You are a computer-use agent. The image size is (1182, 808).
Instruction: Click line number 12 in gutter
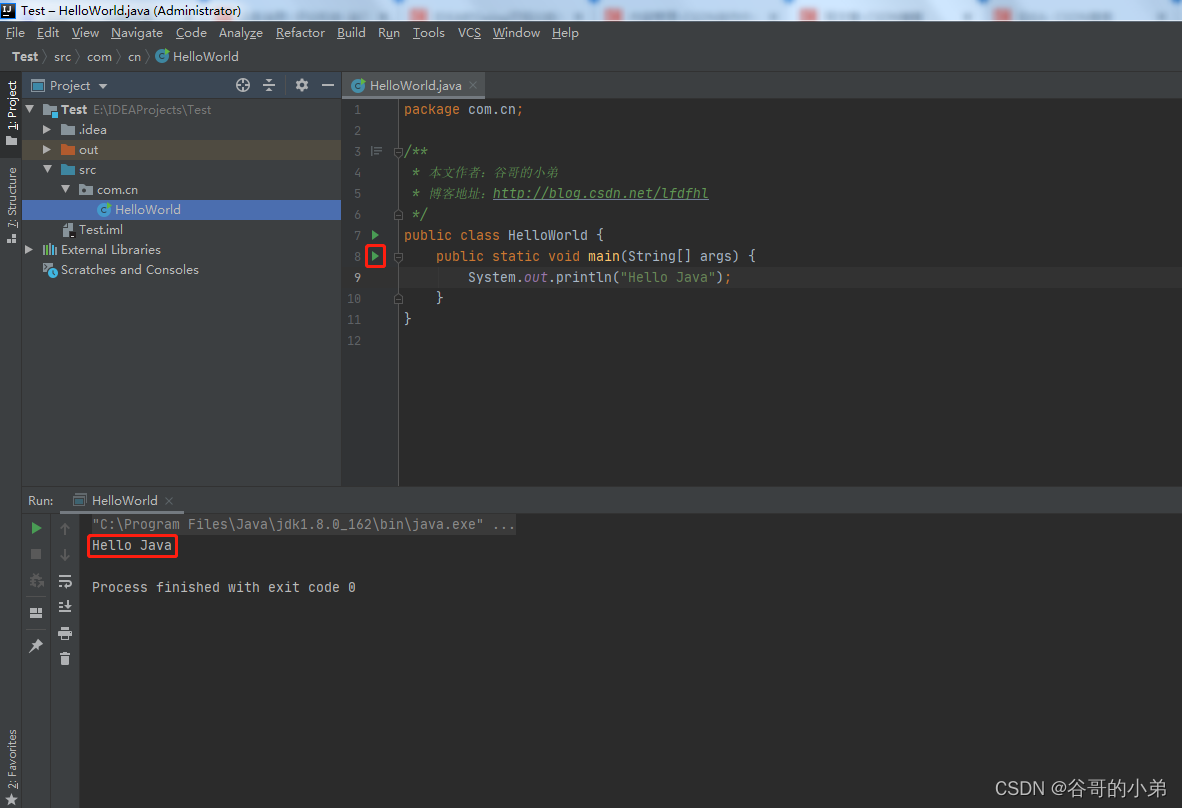pos(354,341)
